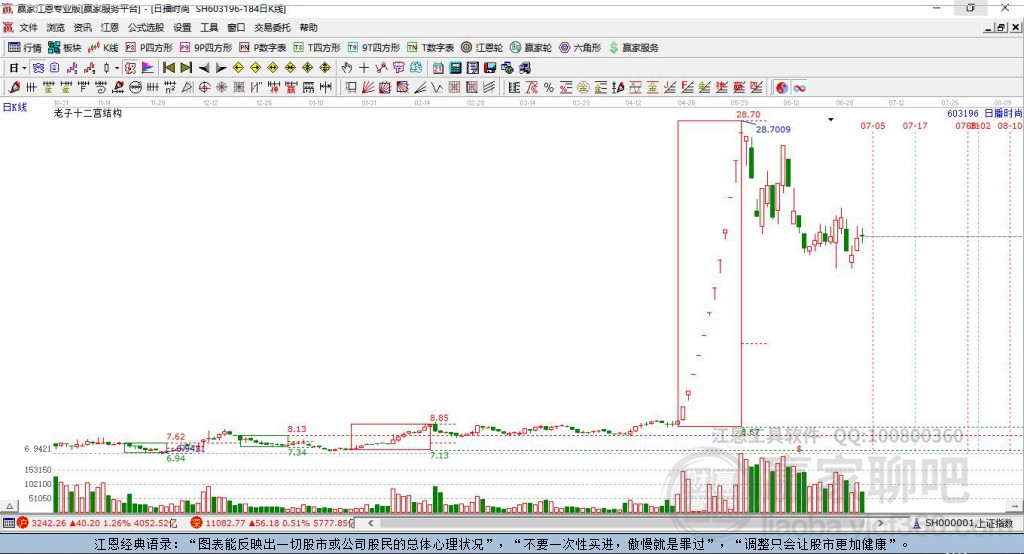Open the P四方形 square tool

[149, 48]
